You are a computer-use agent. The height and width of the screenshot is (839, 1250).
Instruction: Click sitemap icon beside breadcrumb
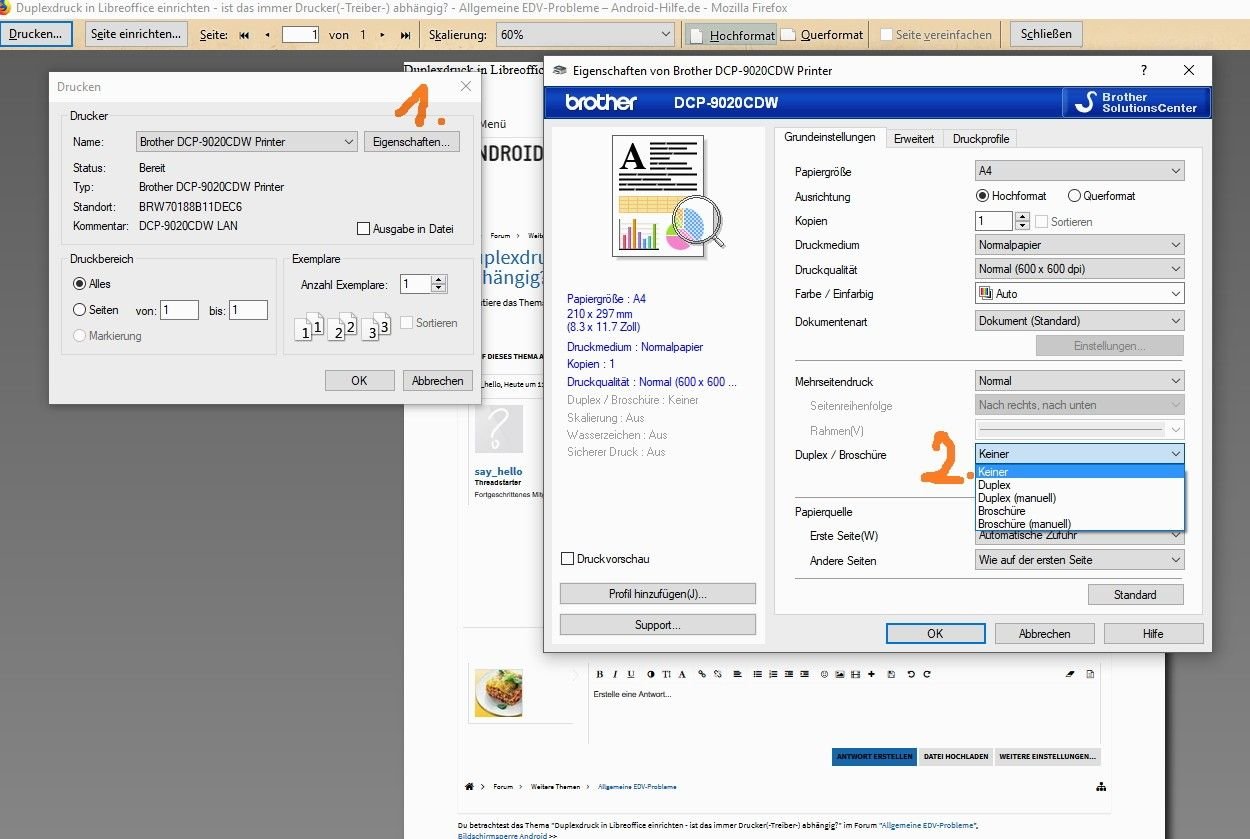[1100, 787]
